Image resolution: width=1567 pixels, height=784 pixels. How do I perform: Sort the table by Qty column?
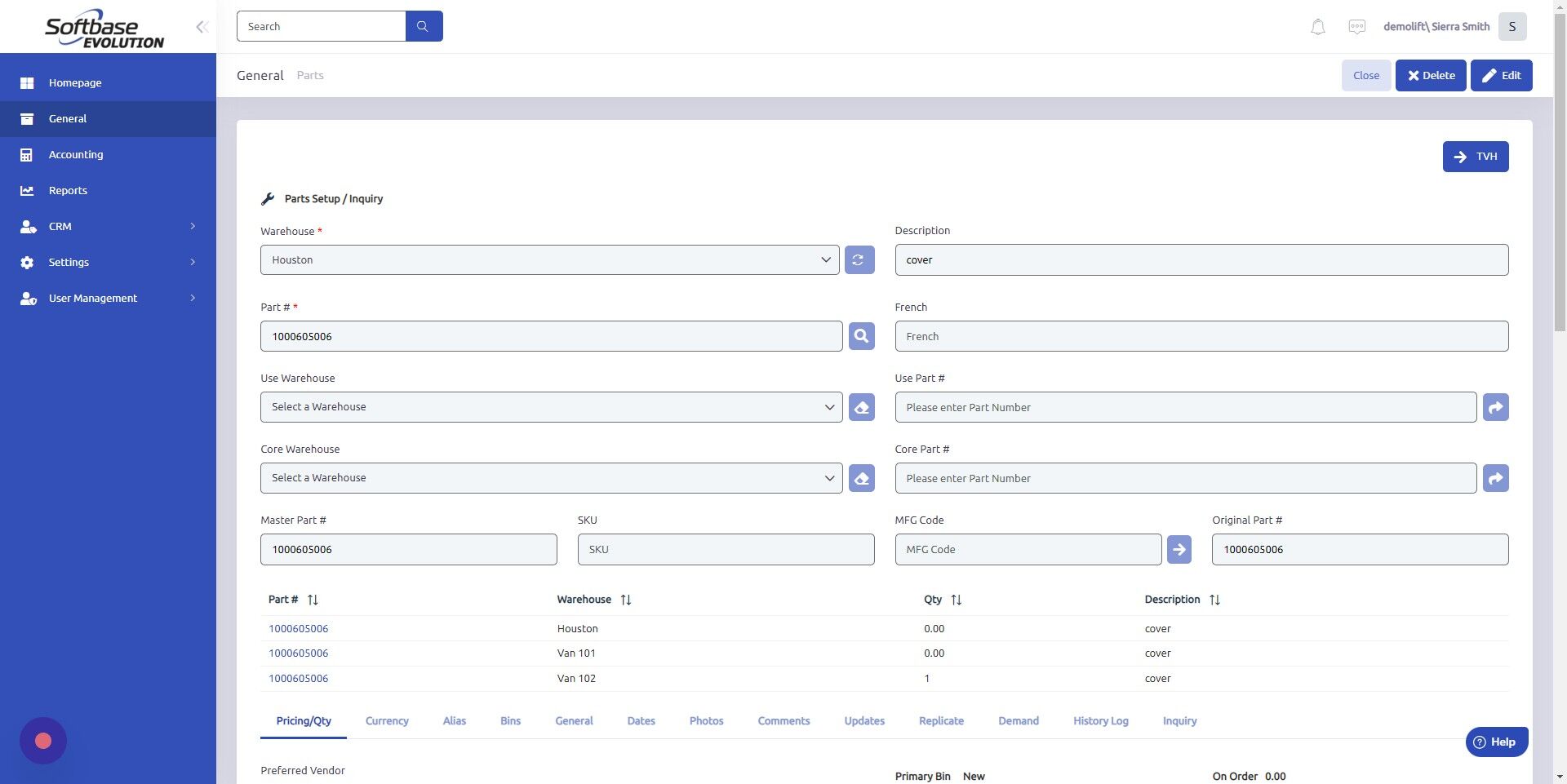[x=955, y=600]
